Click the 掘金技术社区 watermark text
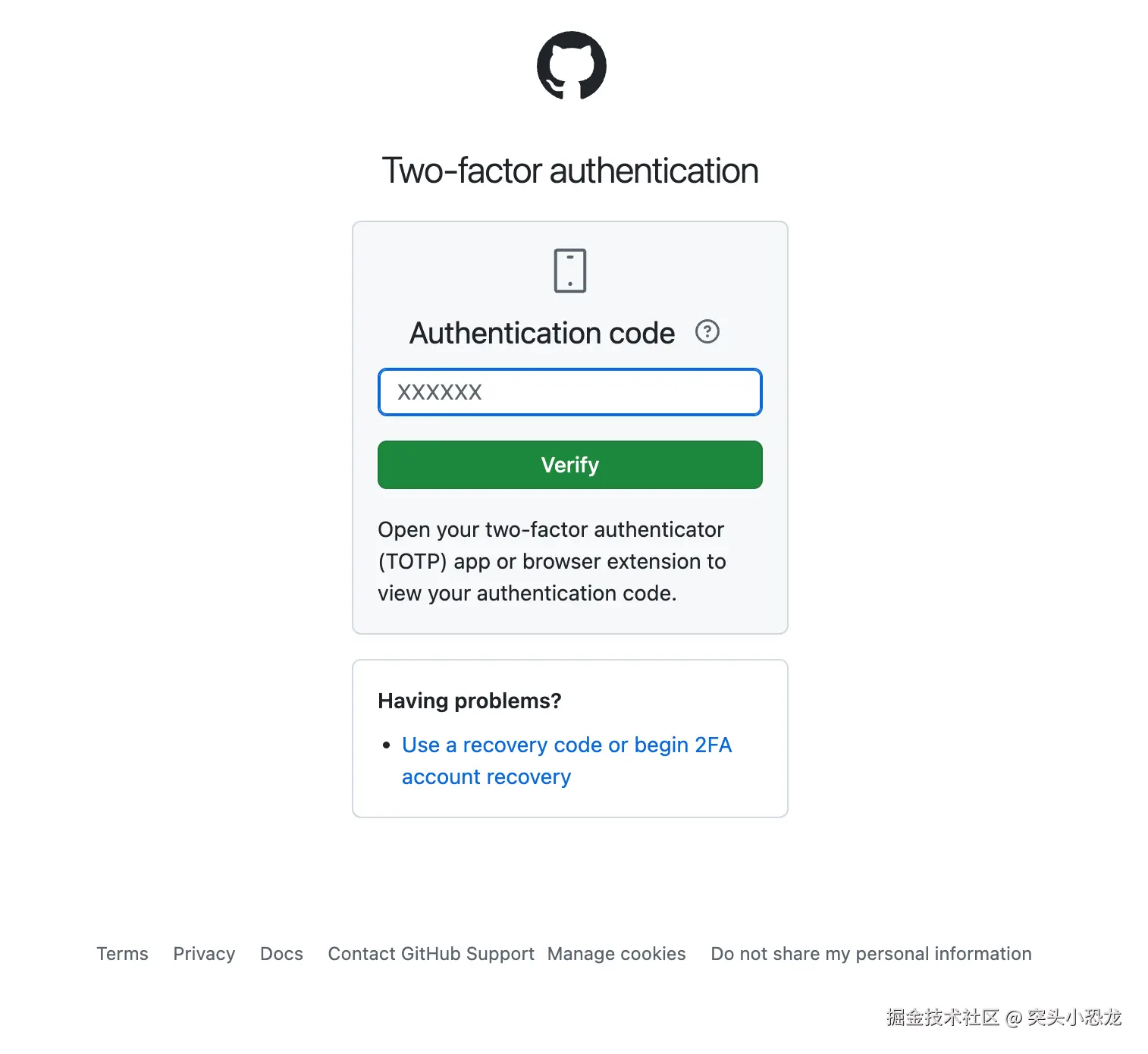Viewport: 1148px width, 1054px height. [943, 1018]
